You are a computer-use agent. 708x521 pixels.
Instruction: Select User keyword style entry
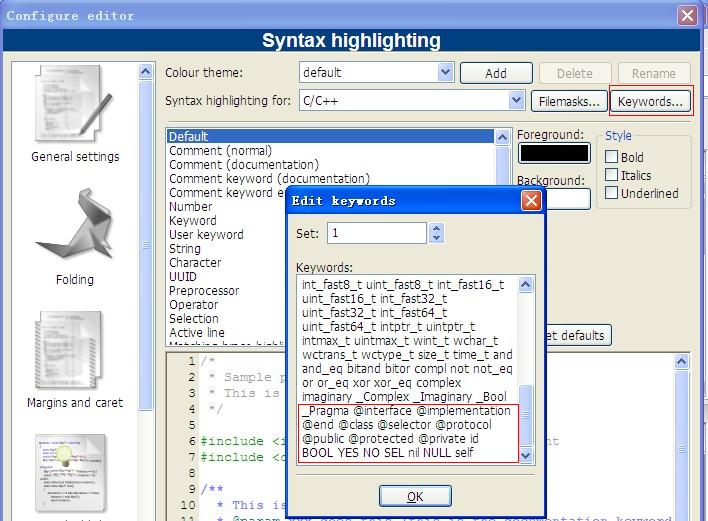click(x=206, y=234)
